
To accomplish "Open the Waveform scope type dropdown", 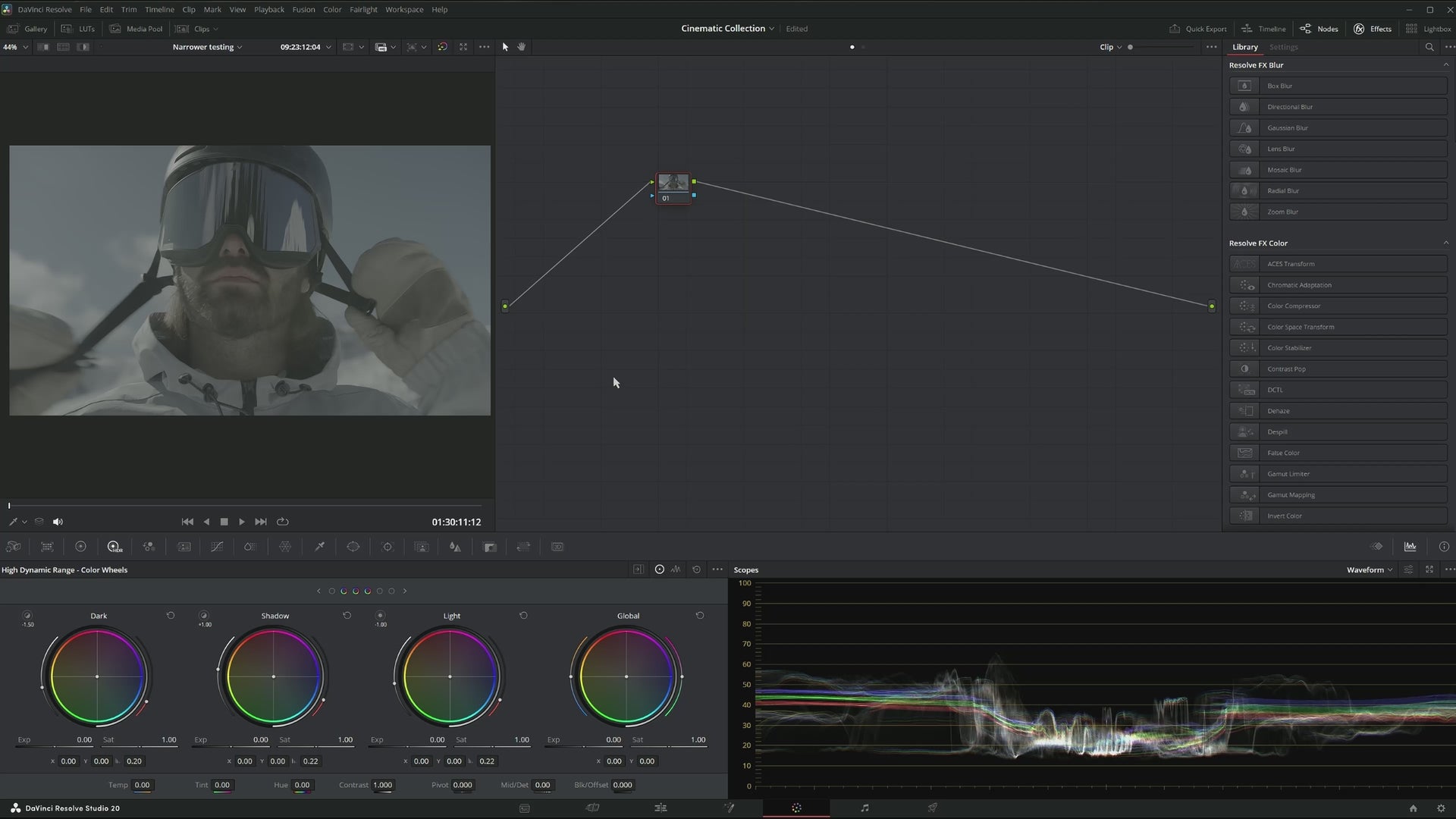I will tap(1369, 570).
